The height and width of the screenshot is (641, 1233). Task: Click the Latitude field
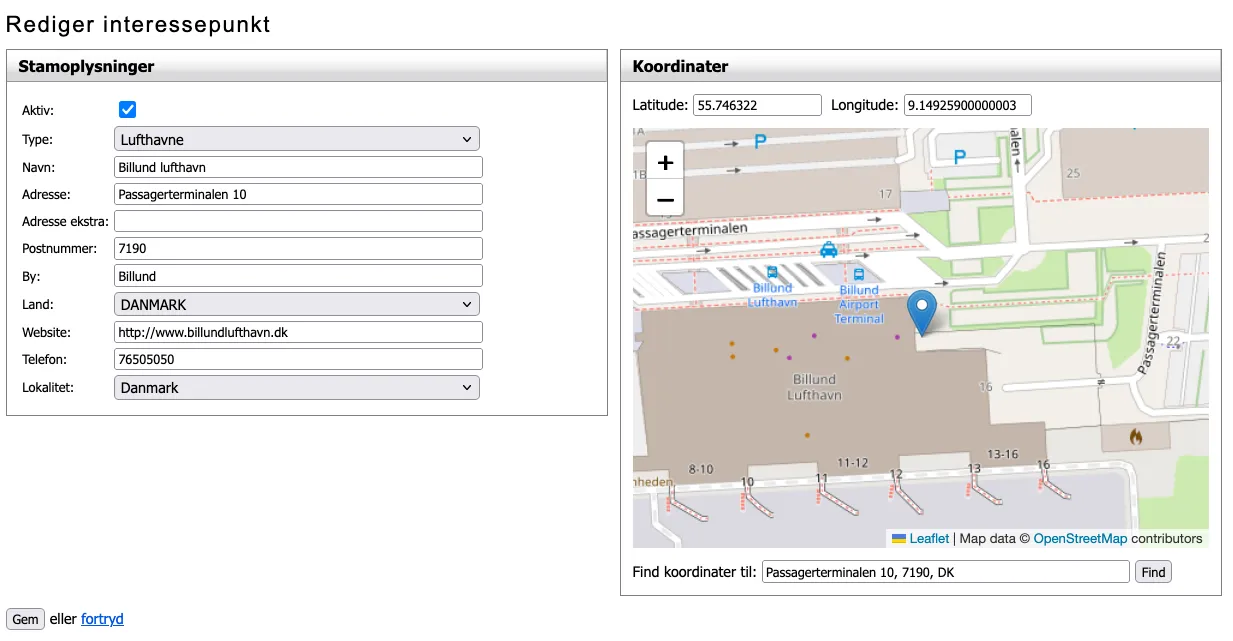757,105
